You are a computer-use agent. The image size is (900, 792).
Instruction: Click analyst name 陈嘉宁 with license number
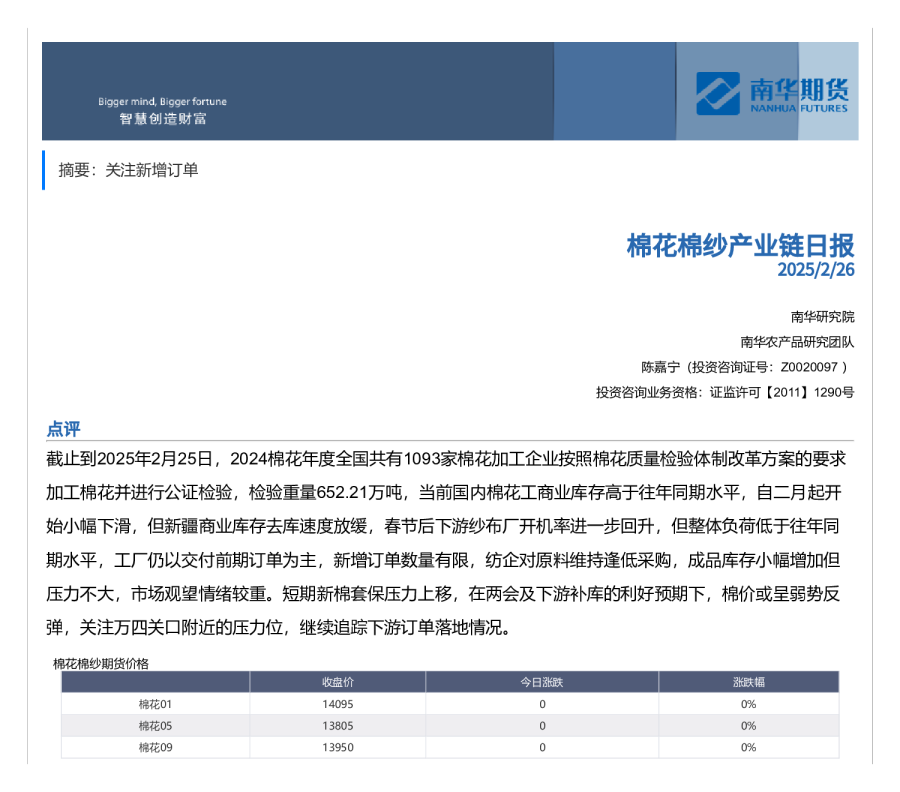[x=747, y=367]
